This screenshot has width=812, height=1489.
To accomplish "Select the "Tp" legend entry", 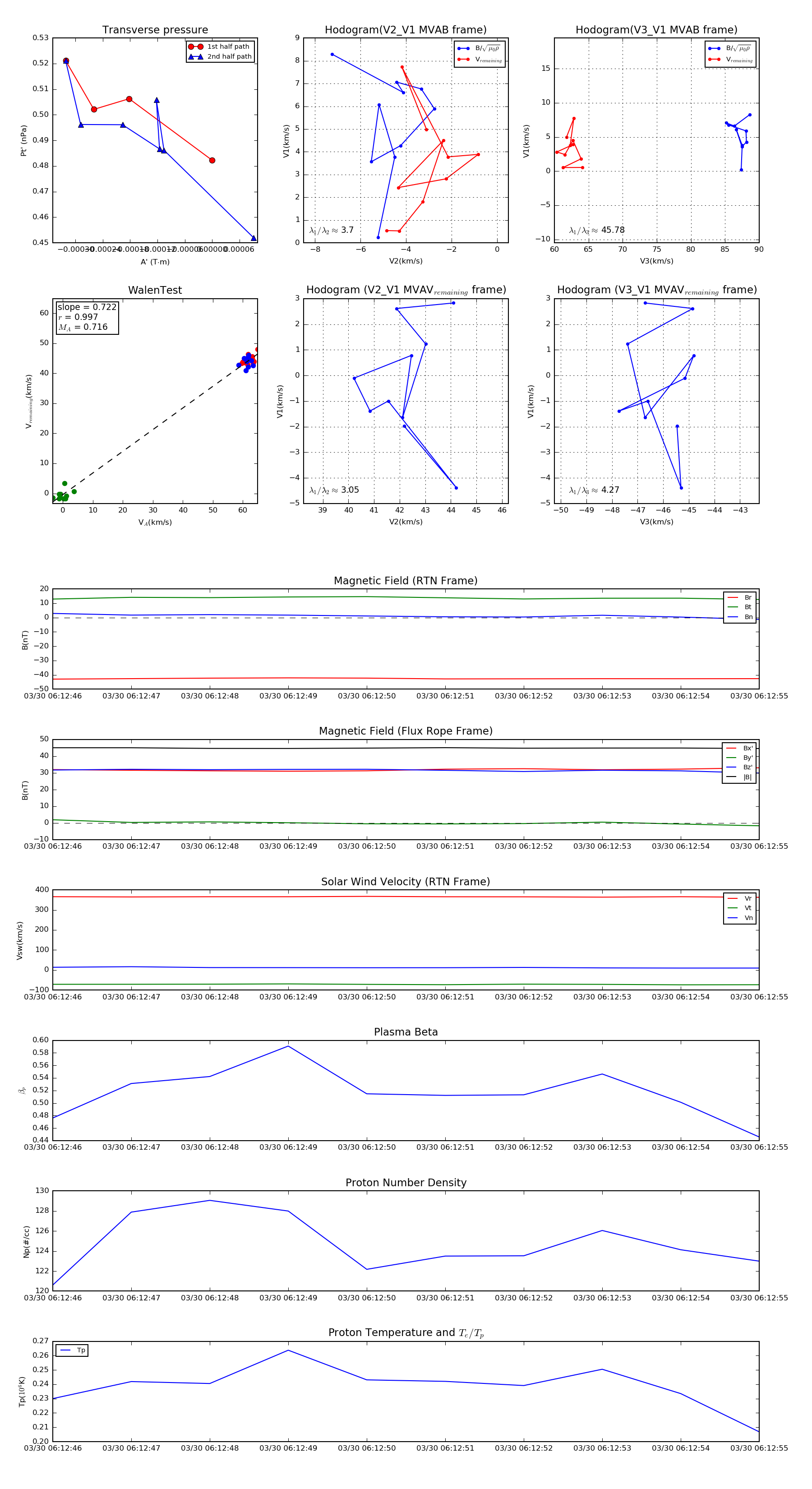I will coord(72,1350).
